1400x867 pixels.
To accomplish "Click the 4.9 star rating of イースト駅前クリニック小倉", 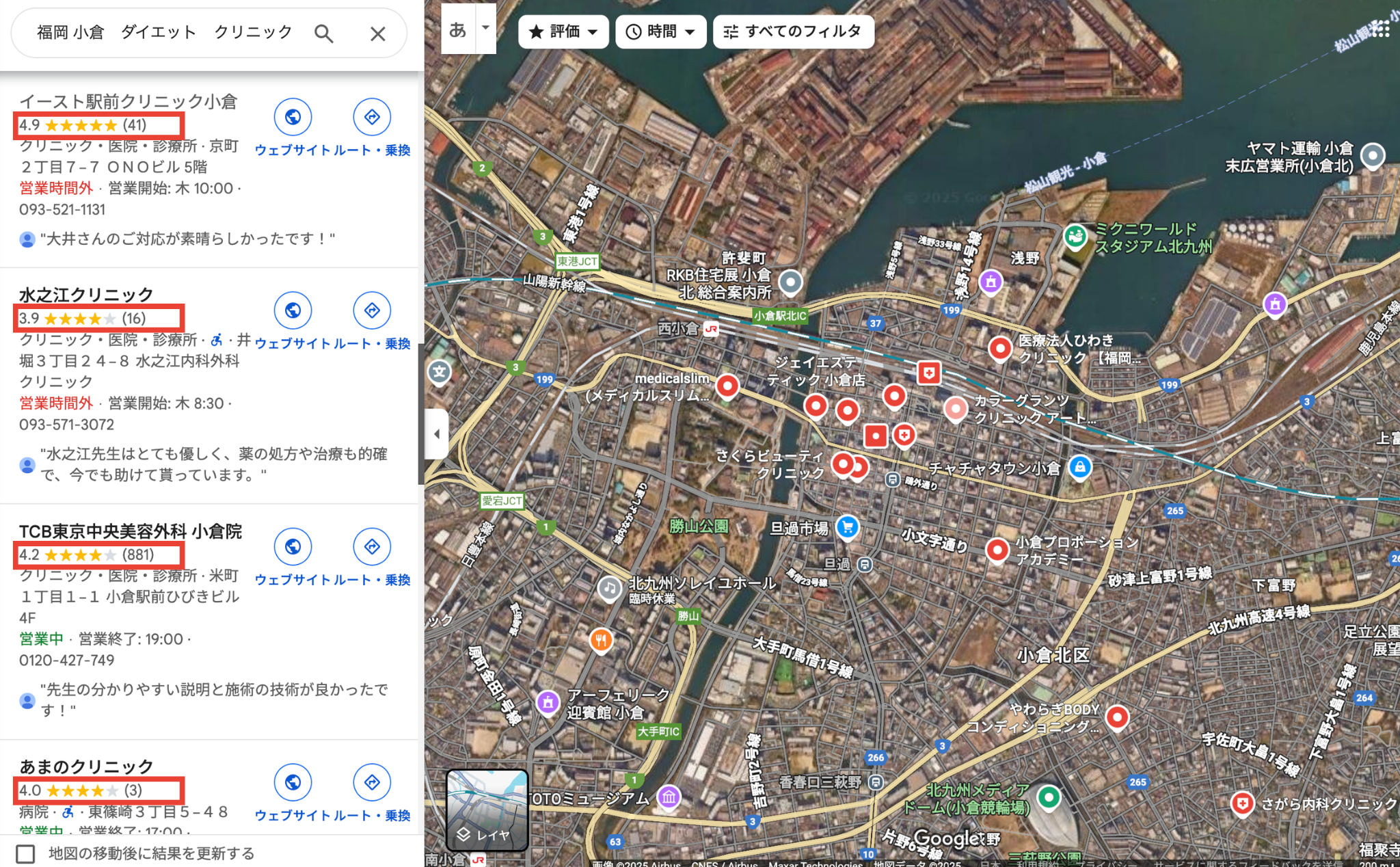I will pos(82,125).
